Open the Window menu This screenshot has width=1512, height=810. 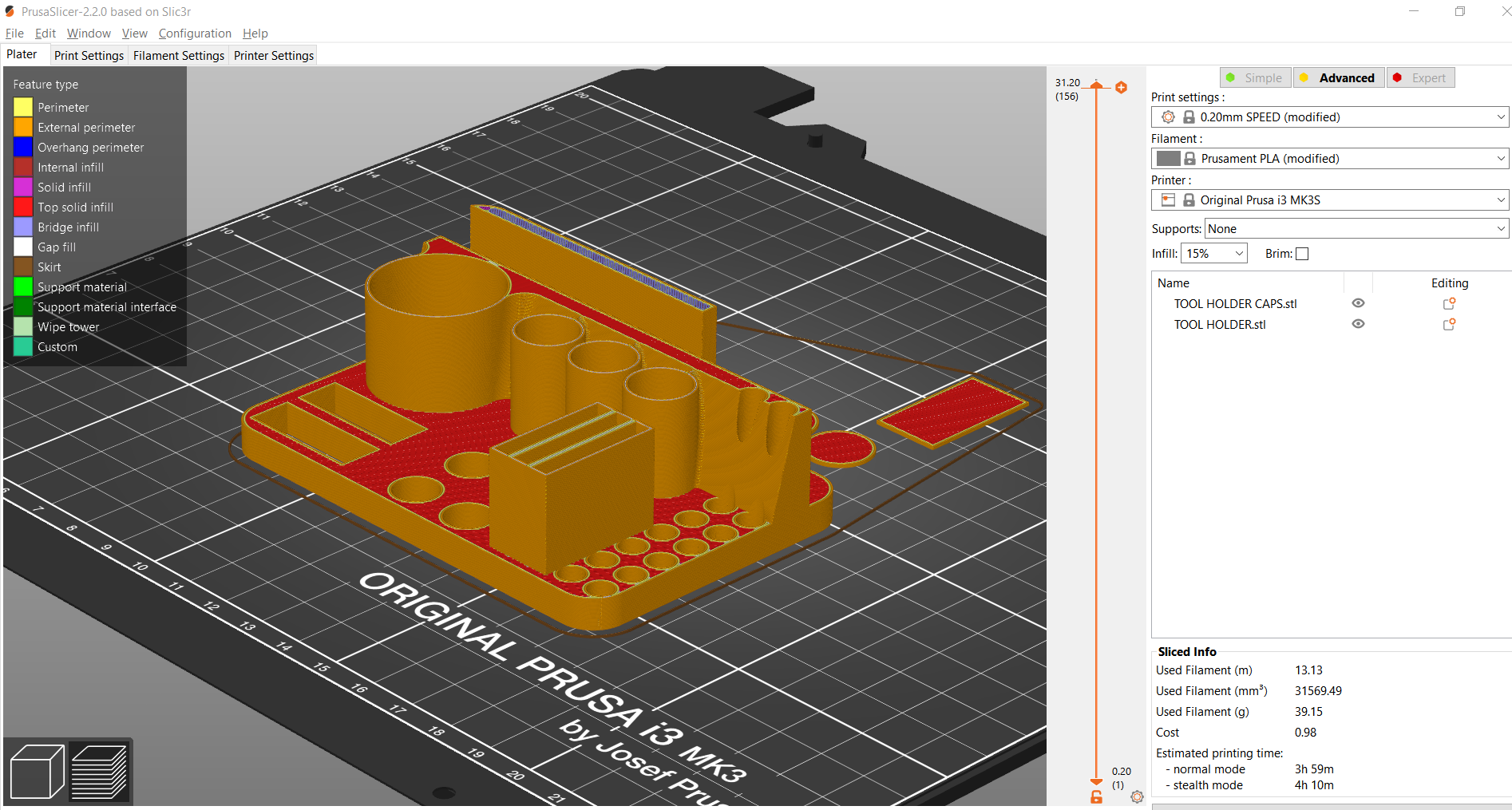click(89, 34)
